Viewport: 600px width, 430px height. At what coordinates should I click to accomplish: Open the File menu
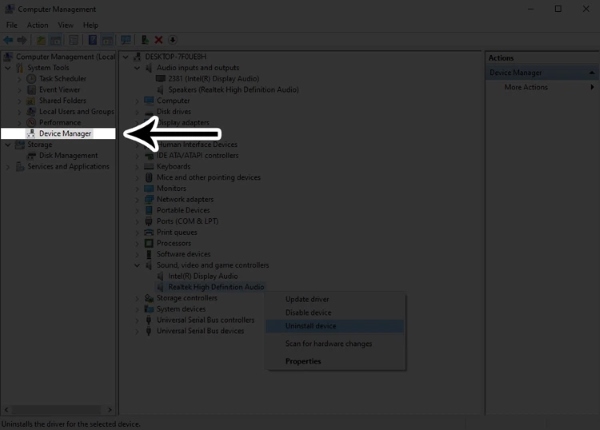(x=11, y=25)
